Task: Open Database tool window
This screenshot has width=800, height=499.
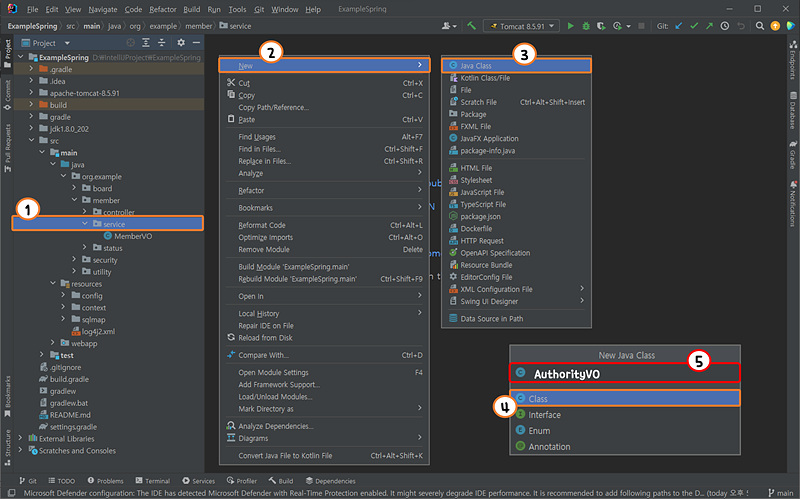Action: coord(793,111)
